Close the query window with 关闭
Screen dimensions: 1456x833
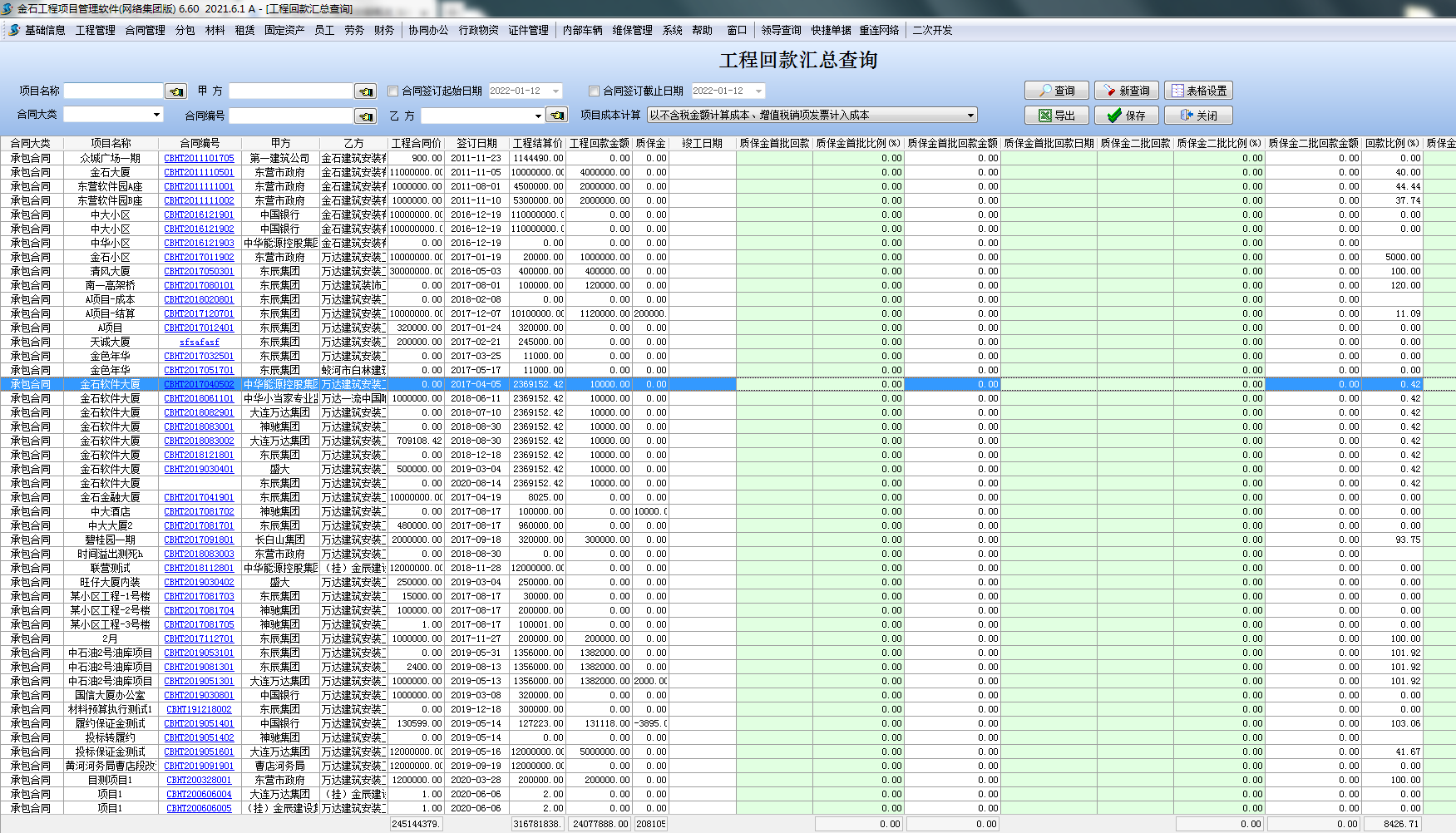pos(1197,116)
